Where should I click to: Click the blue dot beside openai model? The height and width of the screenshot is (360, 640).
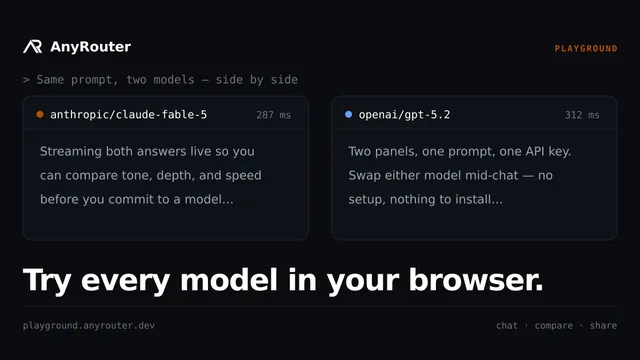point(348,114)
